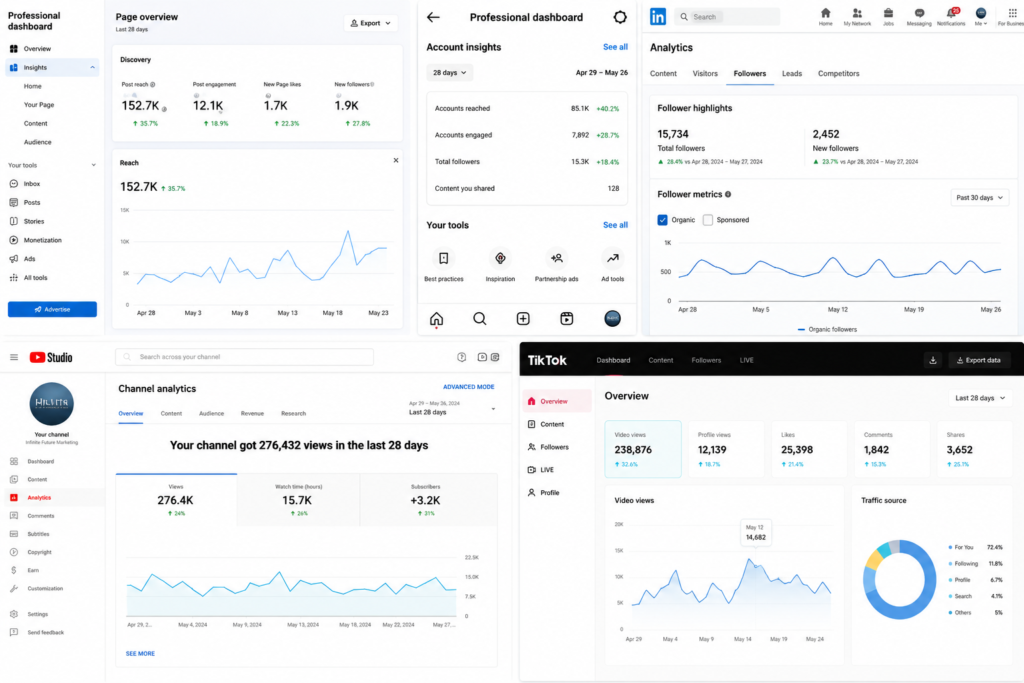
Task: Switch to TikTok Followers top tab
Action: (x=706, y=360)
